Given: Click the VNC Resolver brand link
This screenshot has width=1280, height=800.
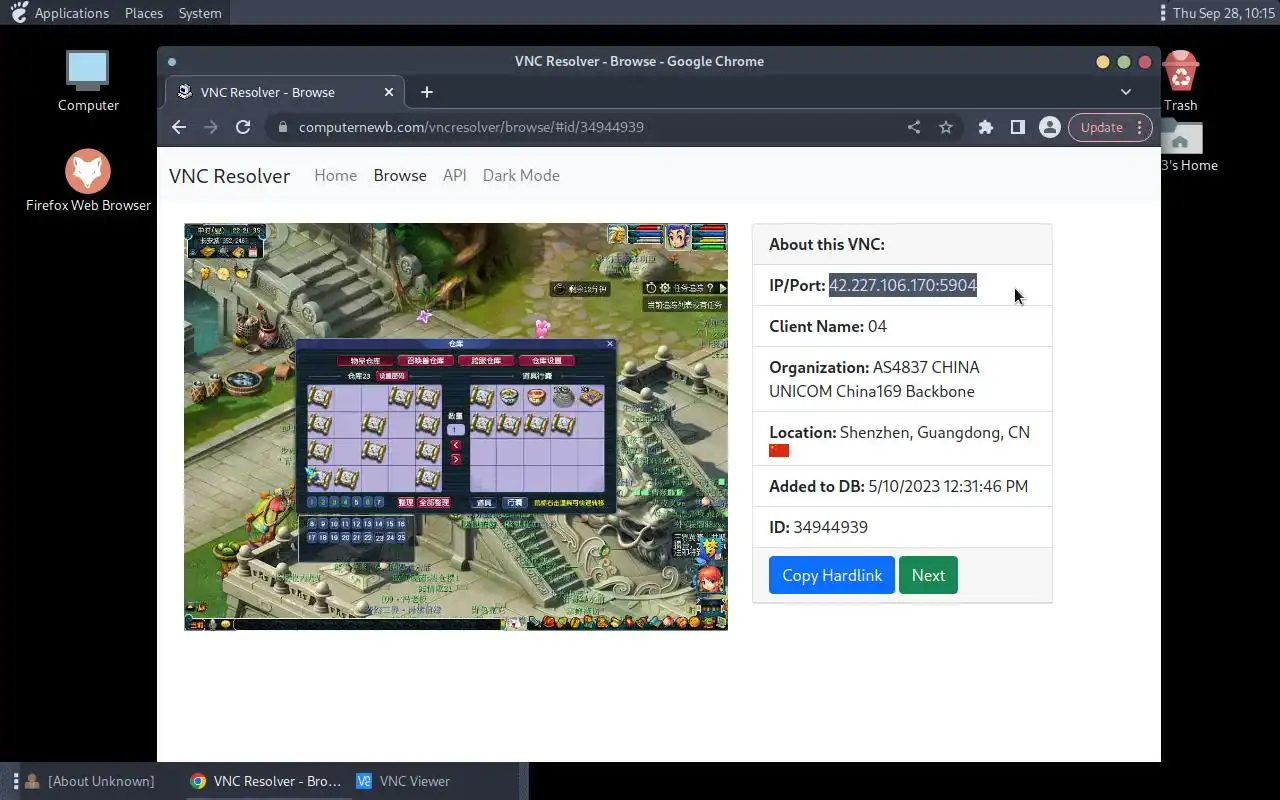Looking at the screenshot, I should point(229,176).
